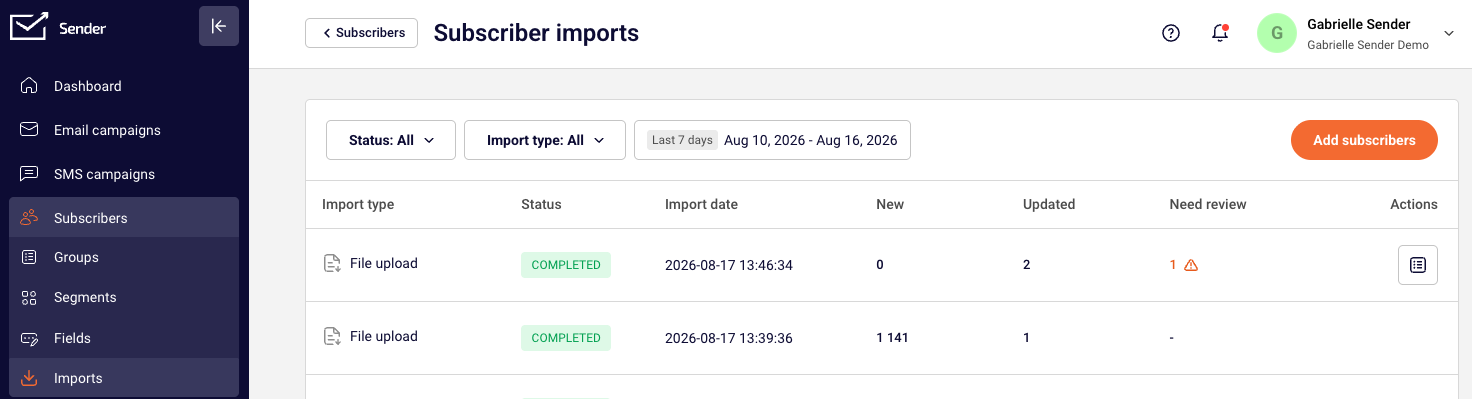Expand the Gabrielle Sender account menu chevron
Image resolution: width=1472 pixels, height=399 pixels.
click(1449, 33)
